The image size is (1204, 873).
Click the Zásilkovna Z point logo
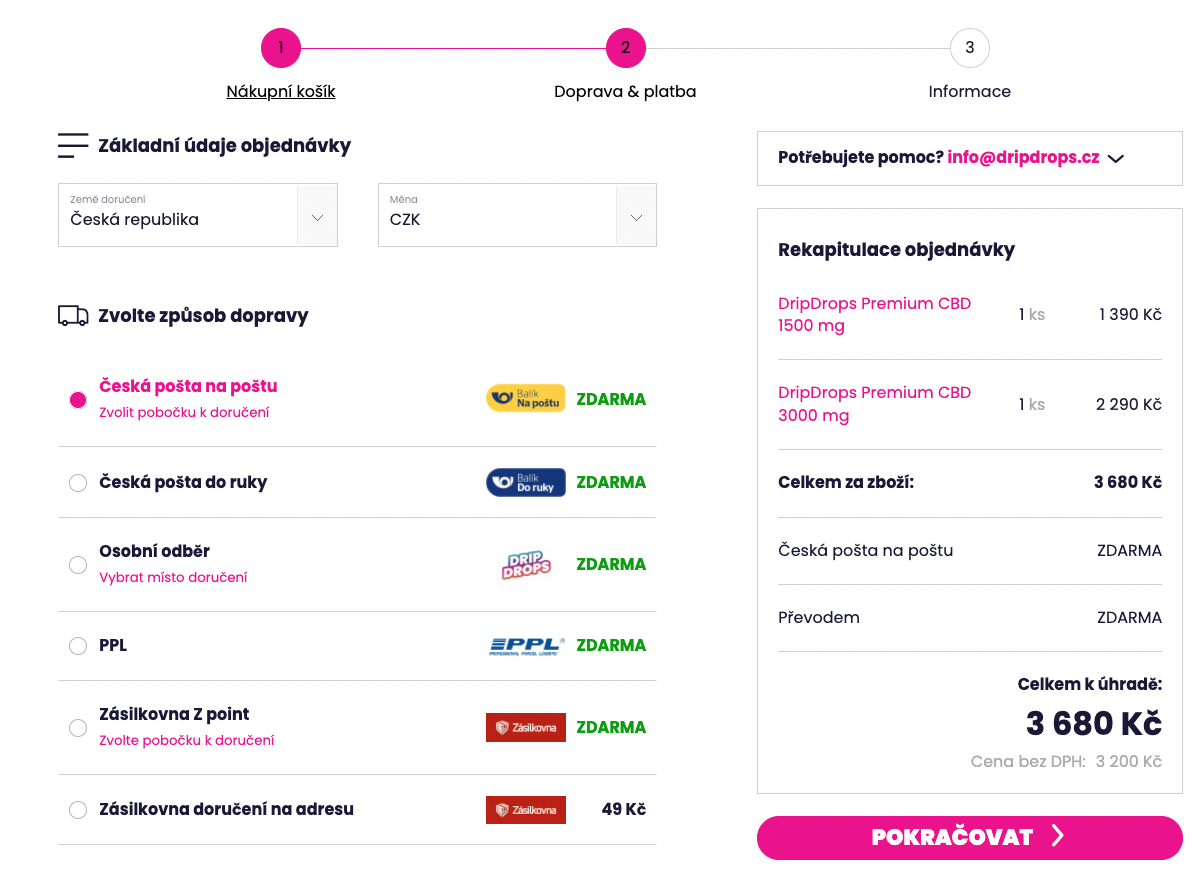[x=525, y=727]
